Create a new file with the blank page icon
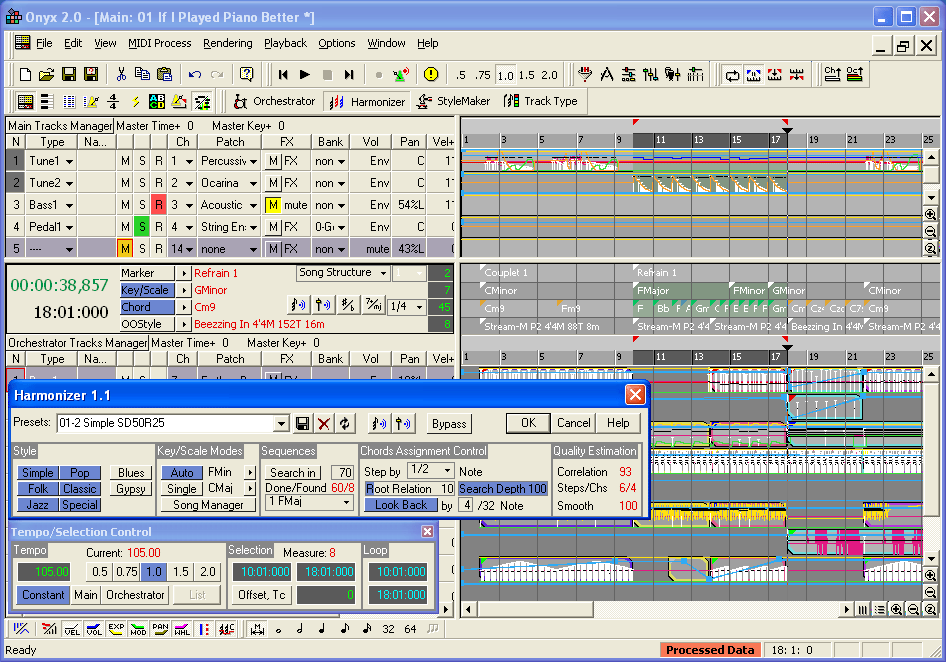The image size is (946, 662). pyautogui.click(x=25, y=74)
